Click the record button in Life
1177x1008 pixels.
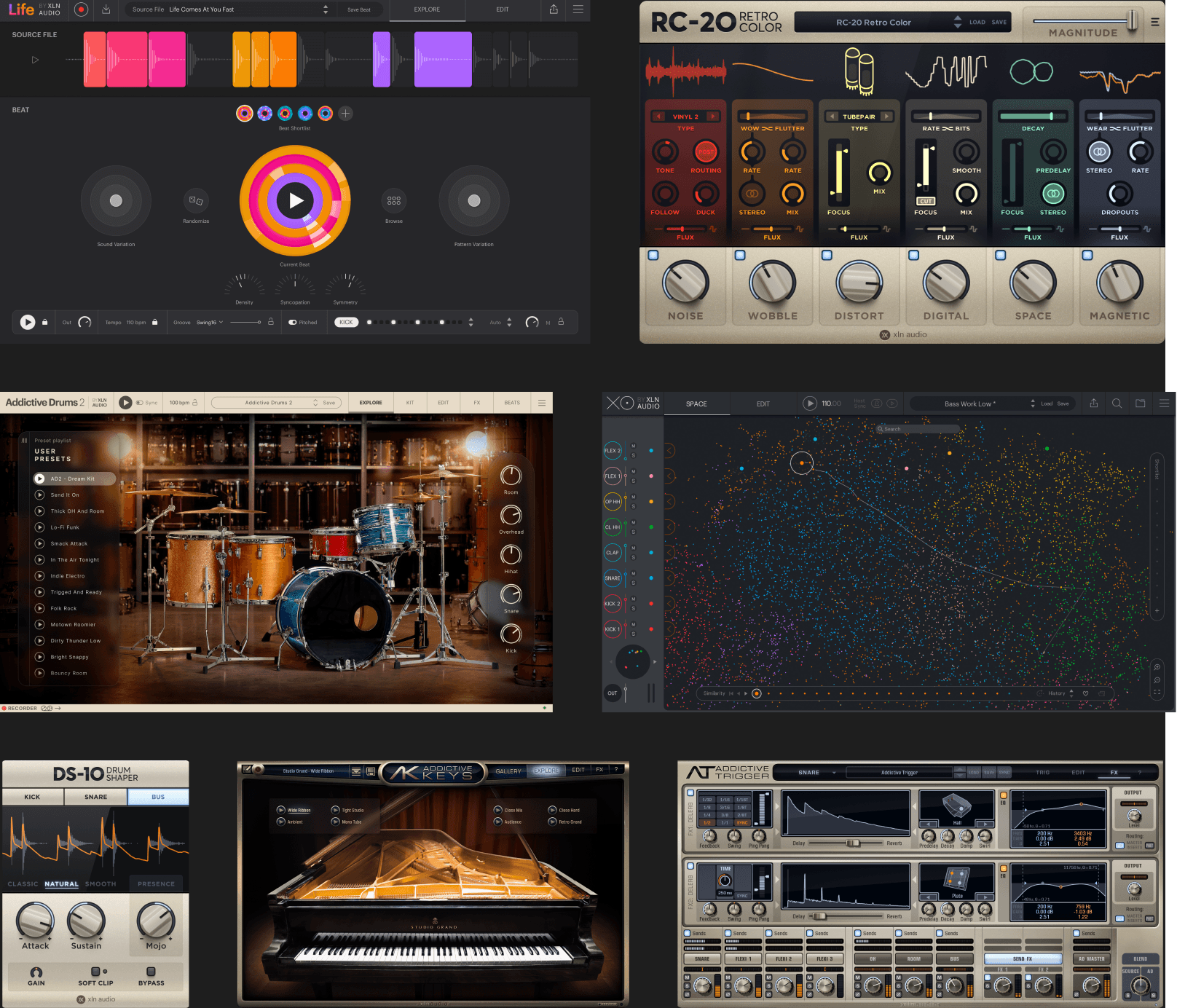pyautogui.click(x=81, y=9)
